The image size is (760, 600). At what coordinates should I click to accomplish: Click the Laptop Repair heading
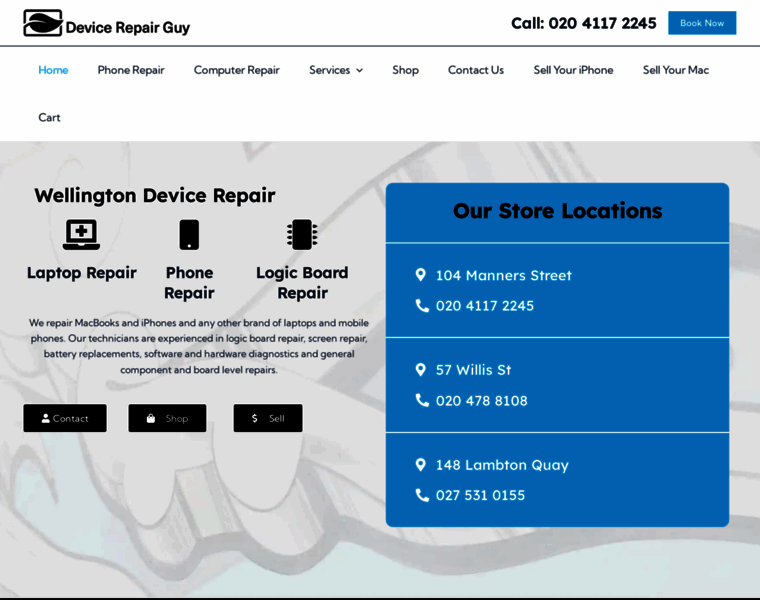click(x=81, y=273)
